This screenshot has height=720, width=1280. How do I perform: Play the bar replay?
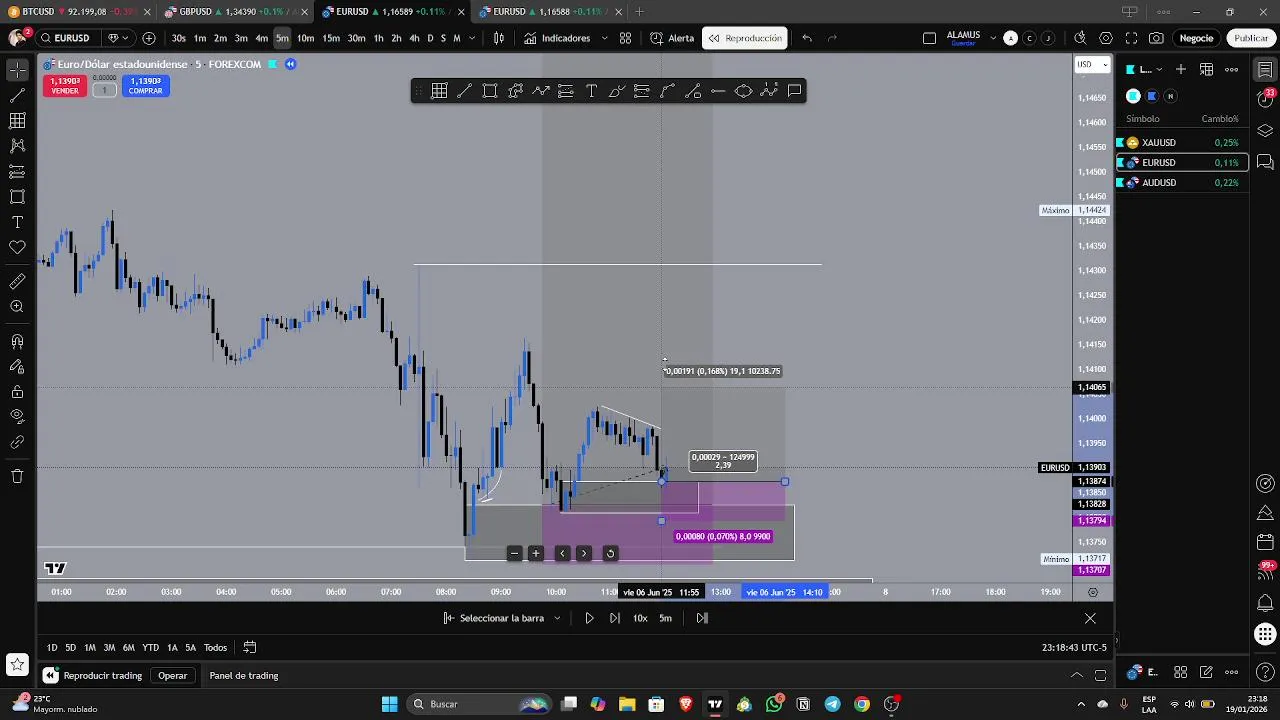click(589, 618)
